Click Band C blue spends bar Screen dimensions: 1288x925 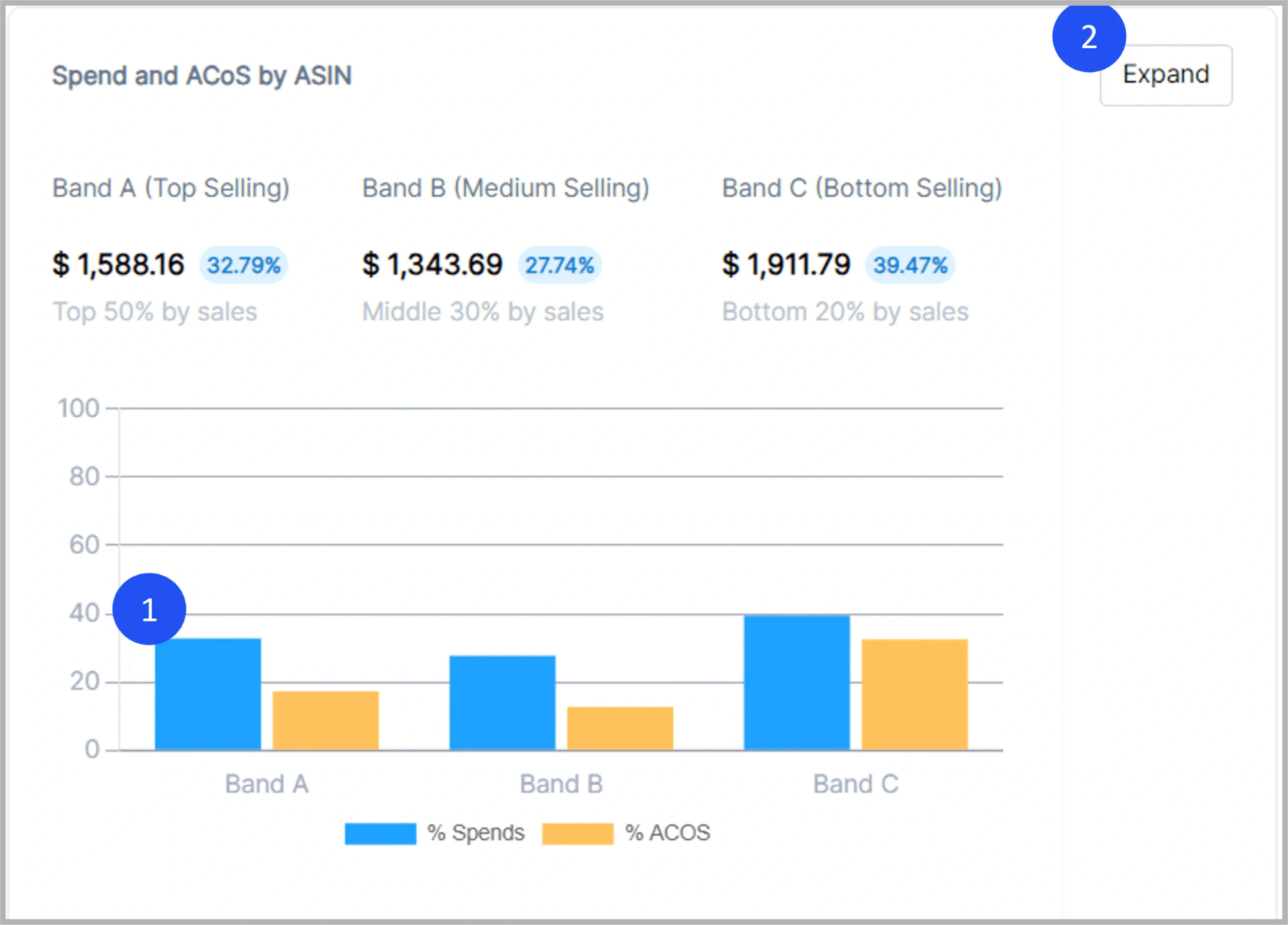click(x=797, y=683)
